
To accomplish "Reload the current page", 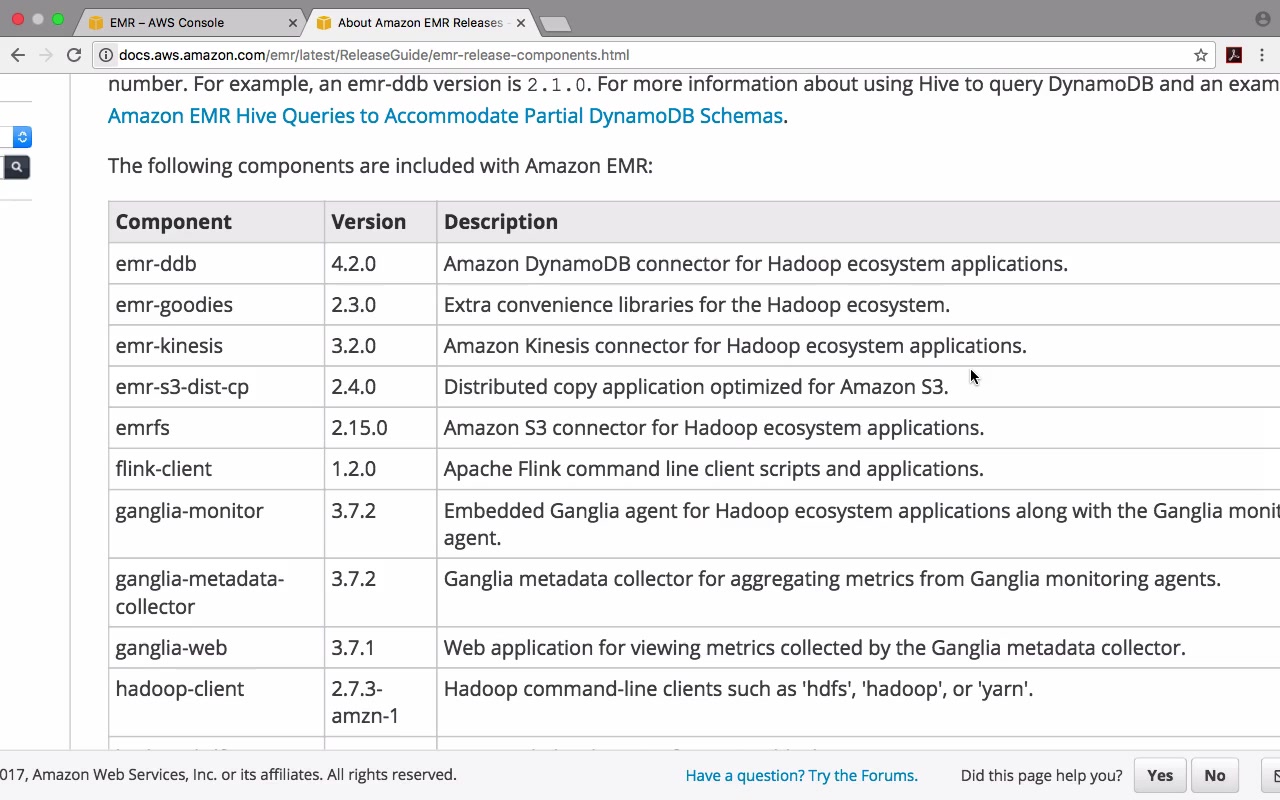I will (74, 55).
